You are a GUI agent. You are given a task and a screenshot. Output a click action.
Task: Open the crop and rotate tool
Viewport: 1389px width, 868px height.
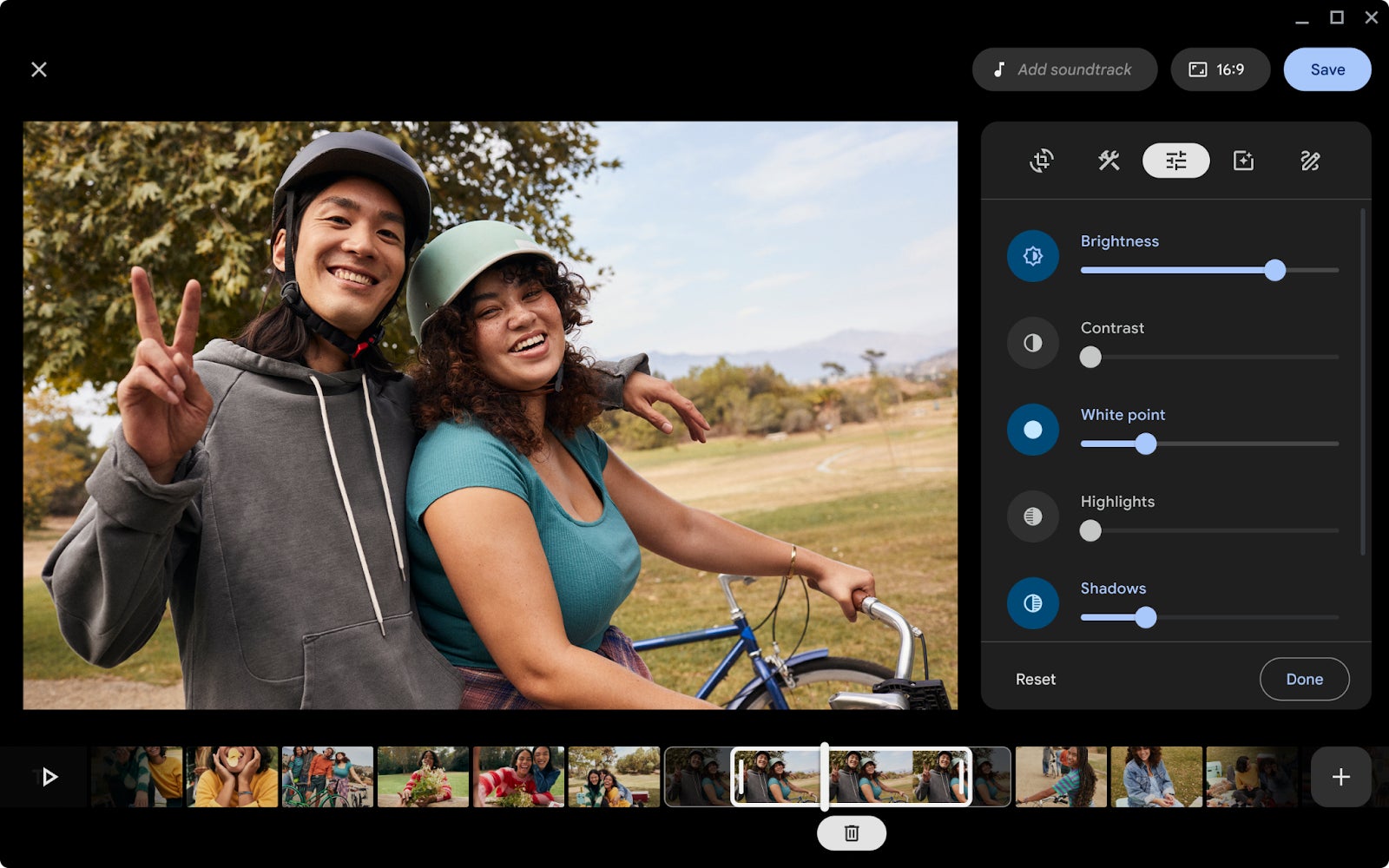coord(1042,161)
